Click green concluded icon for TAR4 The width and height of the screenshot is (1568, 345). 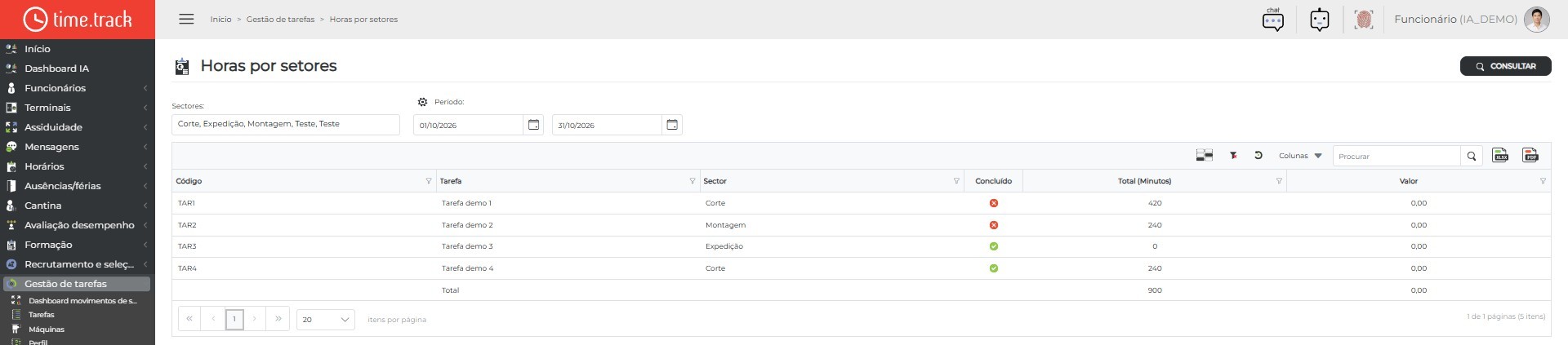(x=994, y=268)
